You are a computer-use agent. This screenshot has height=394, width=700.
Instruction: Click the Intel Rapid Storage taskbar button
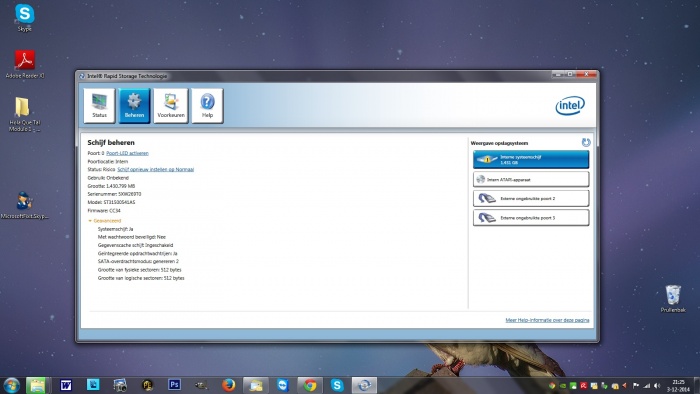point(364,385)
